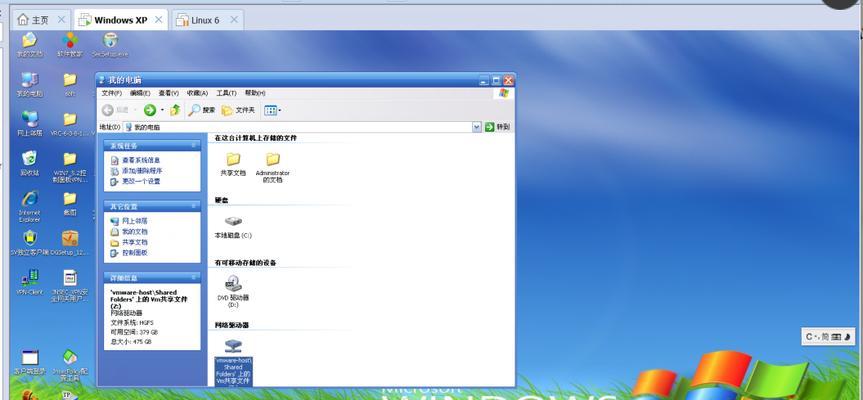Close the Linux 6 tab
The height and width of the screenshot is (400, 863).
[234, 20]
